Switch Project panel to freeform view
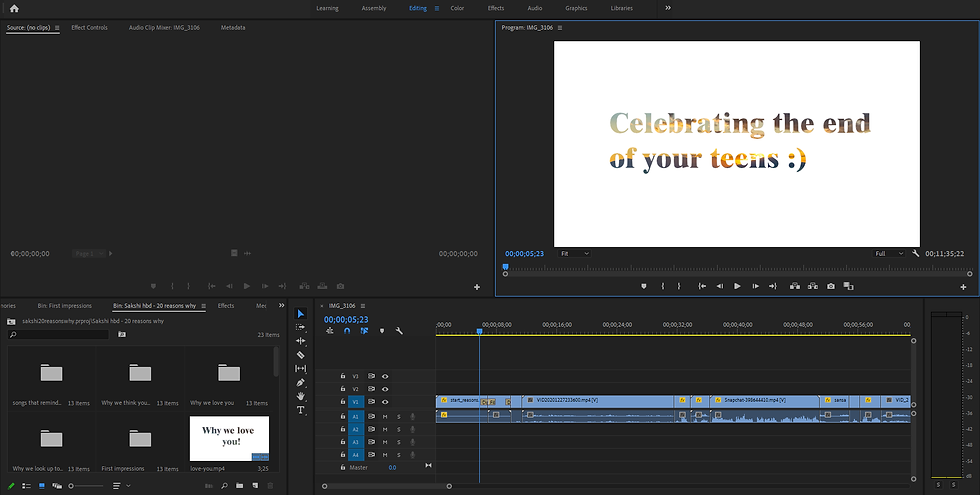The width and height of the screenshot is (980, 495). [x=57, y=486]
